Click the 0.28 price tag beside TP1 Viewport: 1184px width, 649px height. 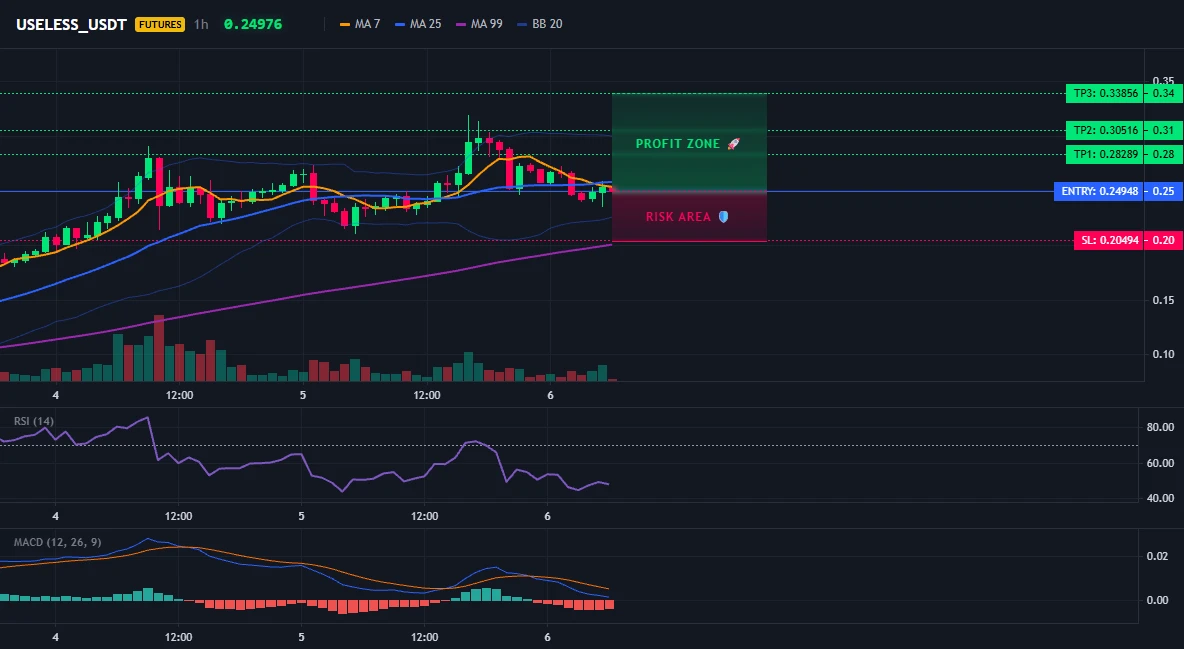coord(1164,154)
